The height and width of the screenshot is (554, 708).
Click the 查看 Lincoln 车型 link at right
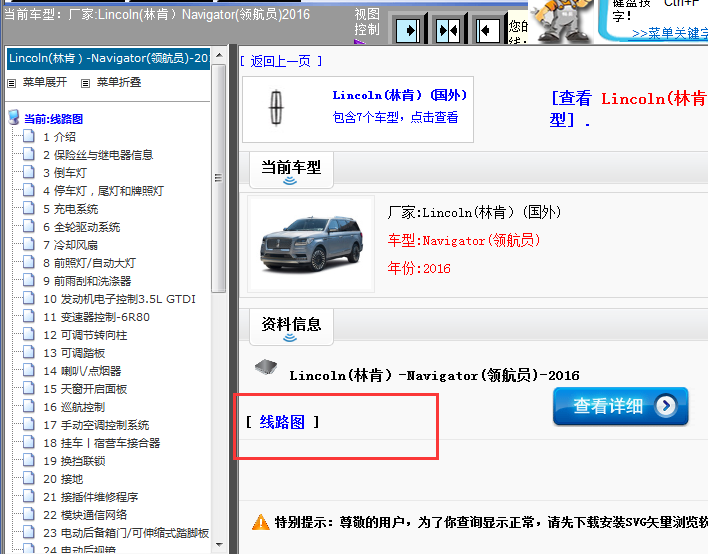pos(629,109)
